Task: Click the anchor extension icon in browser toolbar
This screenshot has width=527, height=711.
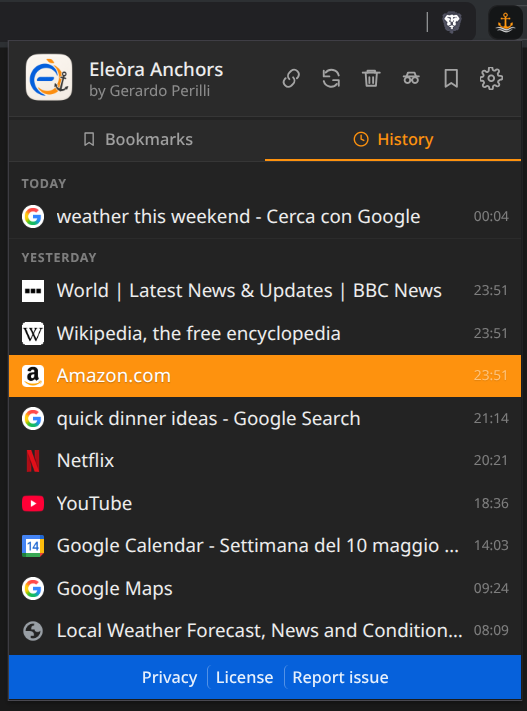Action: click(x=505, y=22)
